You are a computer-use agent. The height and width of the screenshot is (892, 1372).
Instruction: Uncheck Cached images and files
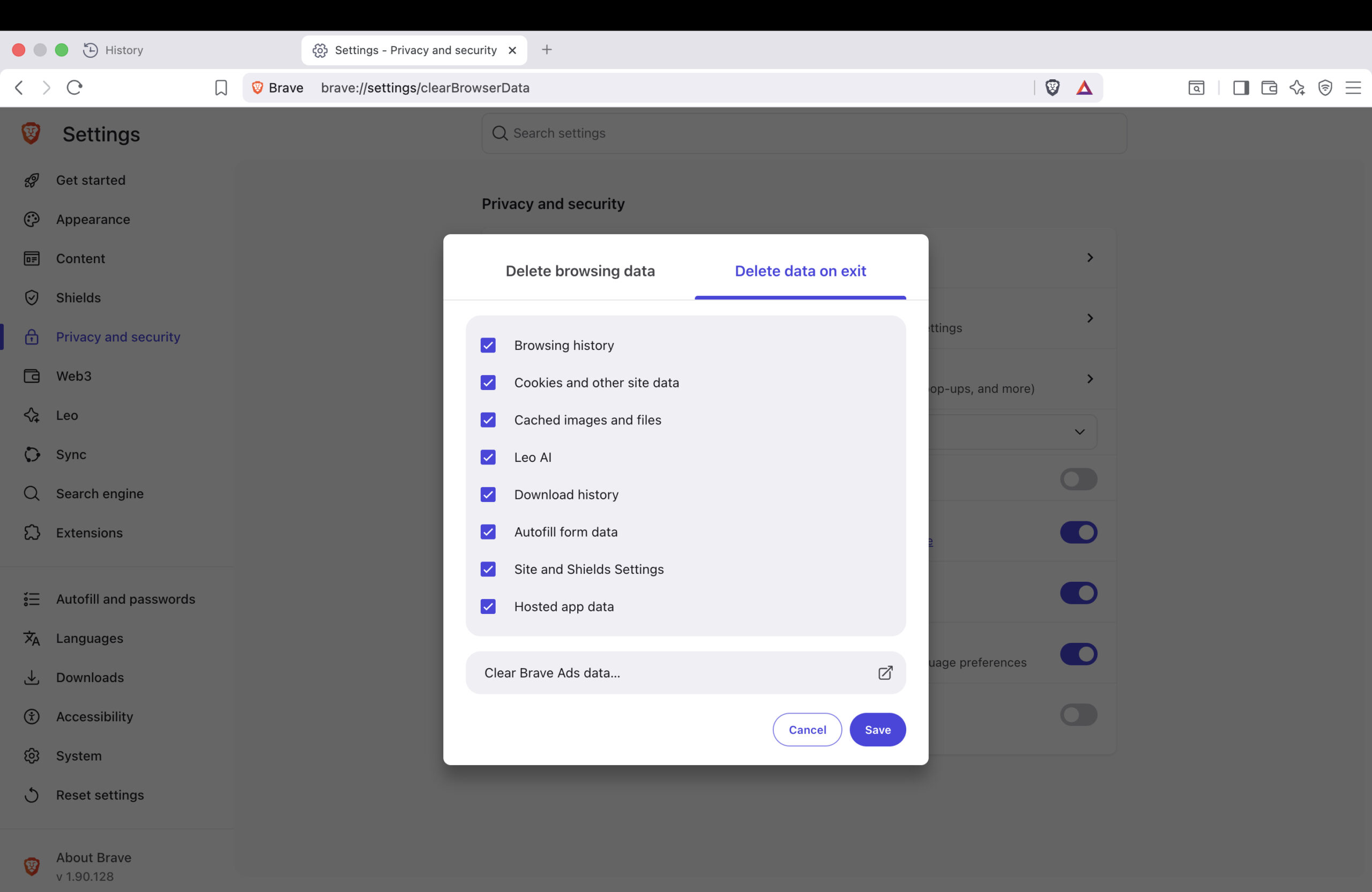tap(488, 420)
